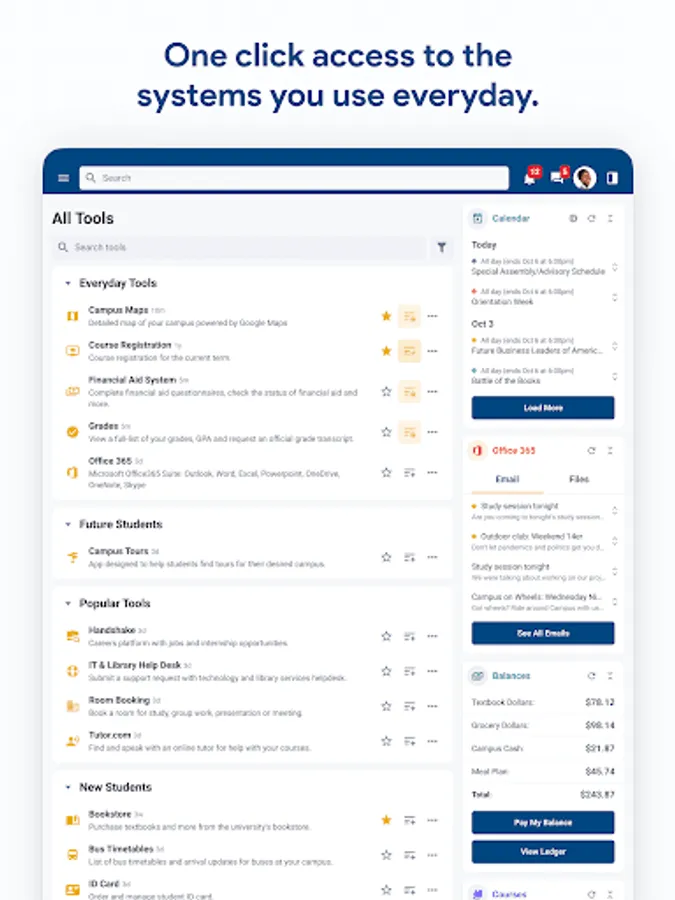Viewport: 675px width, 900px height.
Task: Favorite the Grades tool star
Action: [x=386, y=432]
